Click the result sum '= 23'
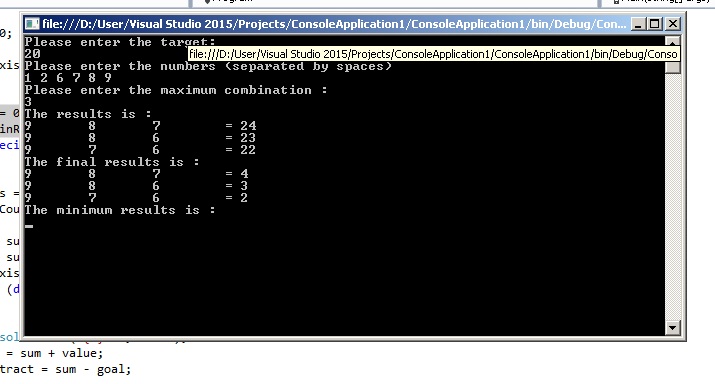The width and height of the screenshot is (715, 384). click(241, 138)
